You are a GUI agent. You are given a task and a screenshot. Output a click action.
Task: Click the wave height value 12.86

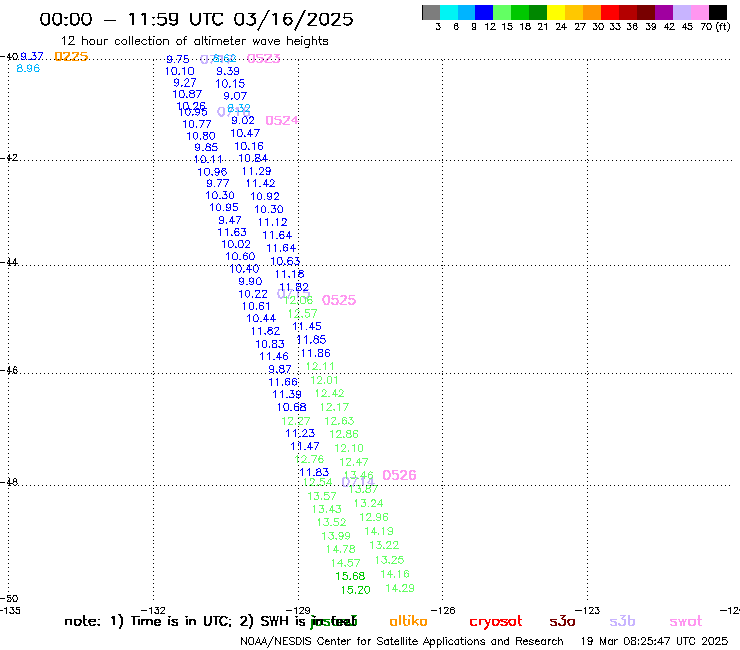point(344,434)
